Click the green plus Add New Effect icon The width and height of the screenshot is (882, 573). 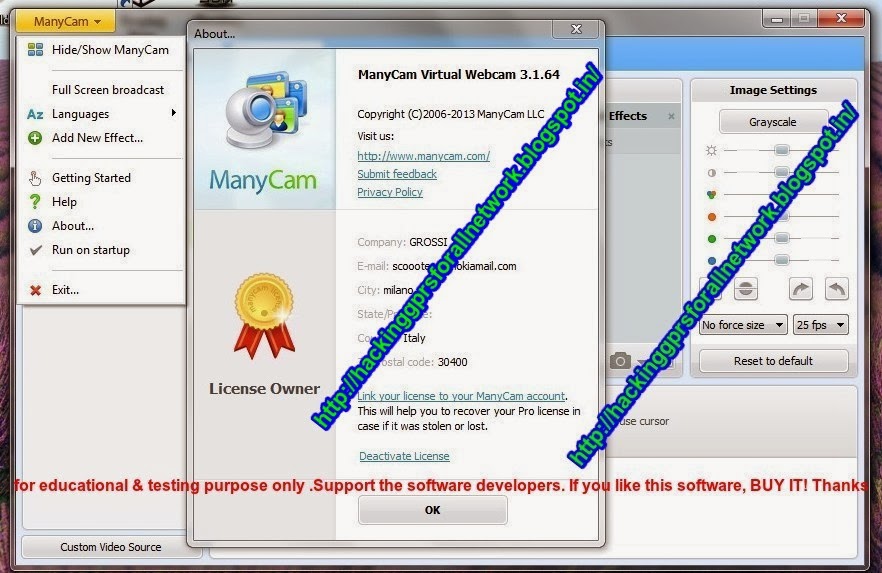click(x=35, y=138)
